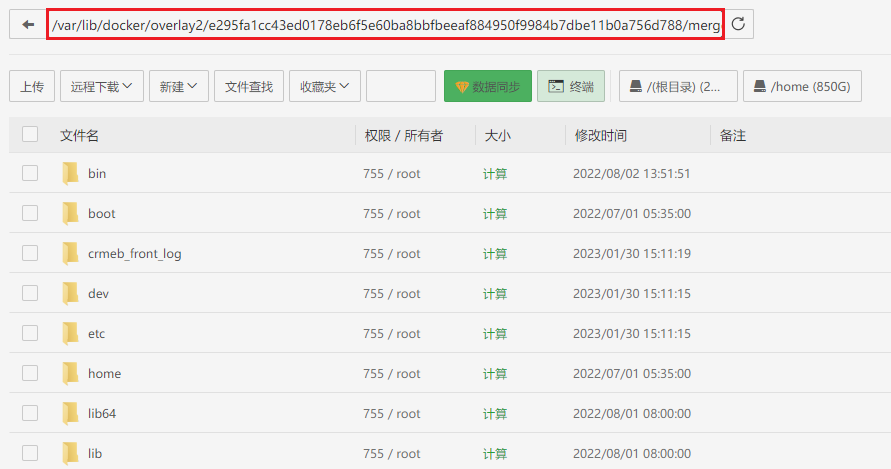Screen dimensions: 891x469
Task: Click the lib folder icon
Action: (x=70, y=453)
